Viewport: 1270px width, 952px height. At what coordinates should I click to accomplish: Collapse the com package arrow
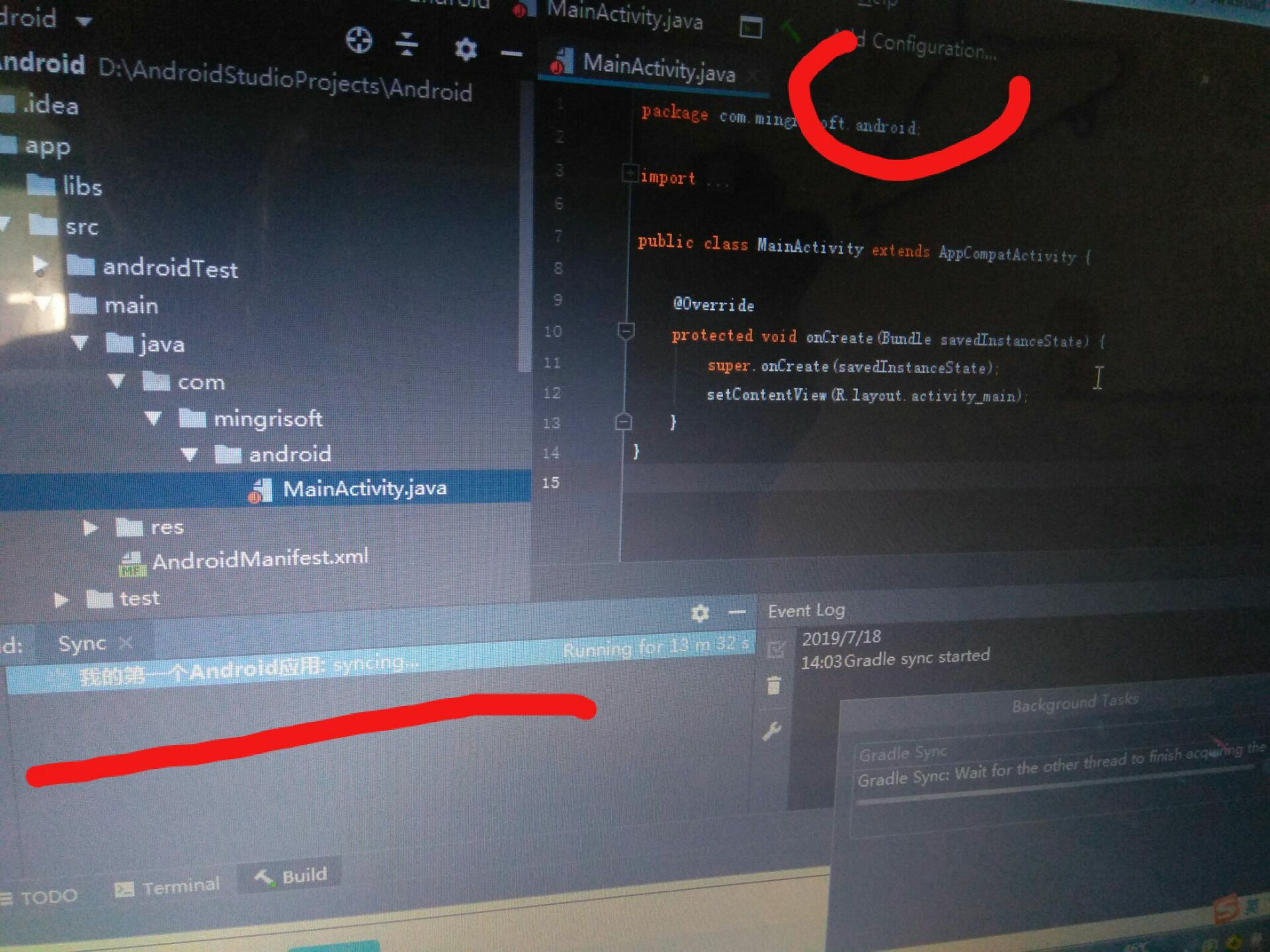click(117, 381)
